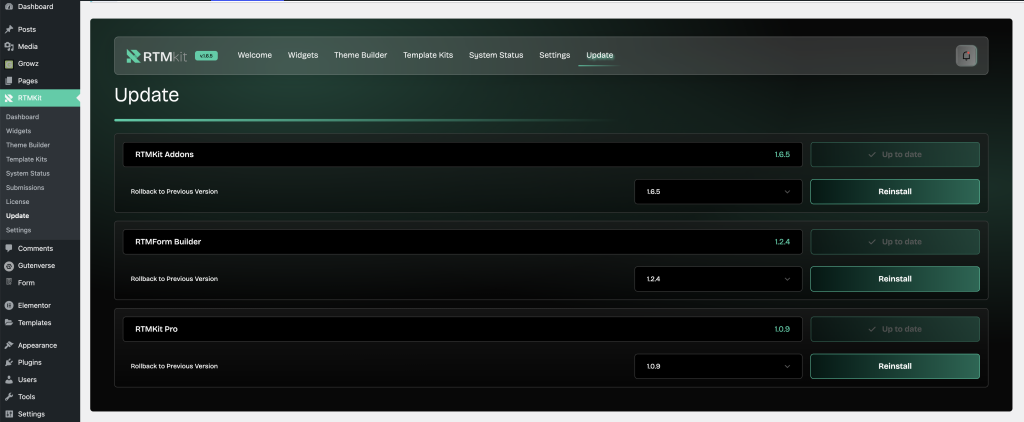The height and width of the screenshot is (422, 1024).
Task: Open RTMKit Addons rollback version dropdown
Action: (x=718, y=192)
